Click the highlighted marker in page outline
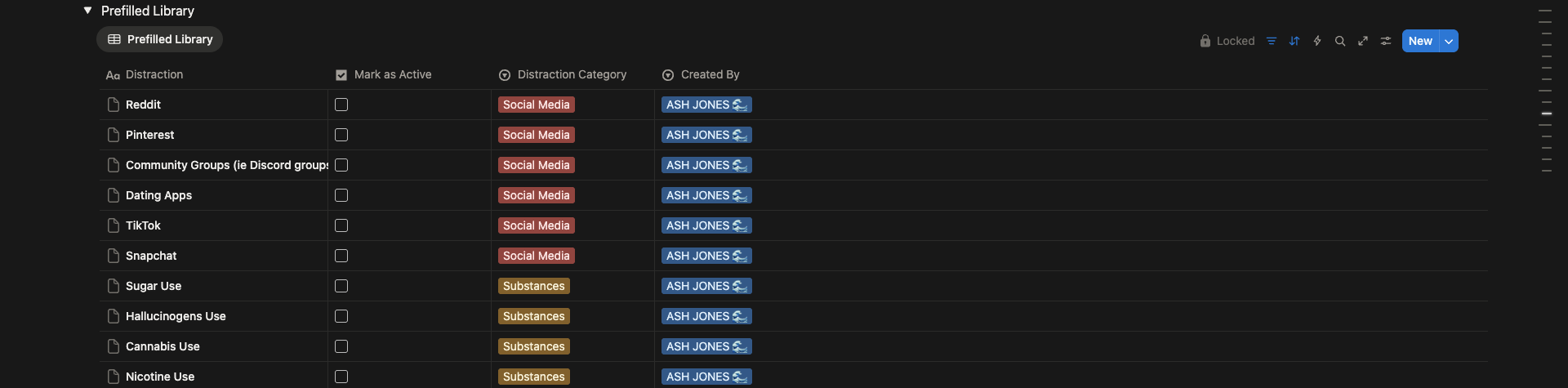The image size is (1568, 388). (x=1546, y=114)
